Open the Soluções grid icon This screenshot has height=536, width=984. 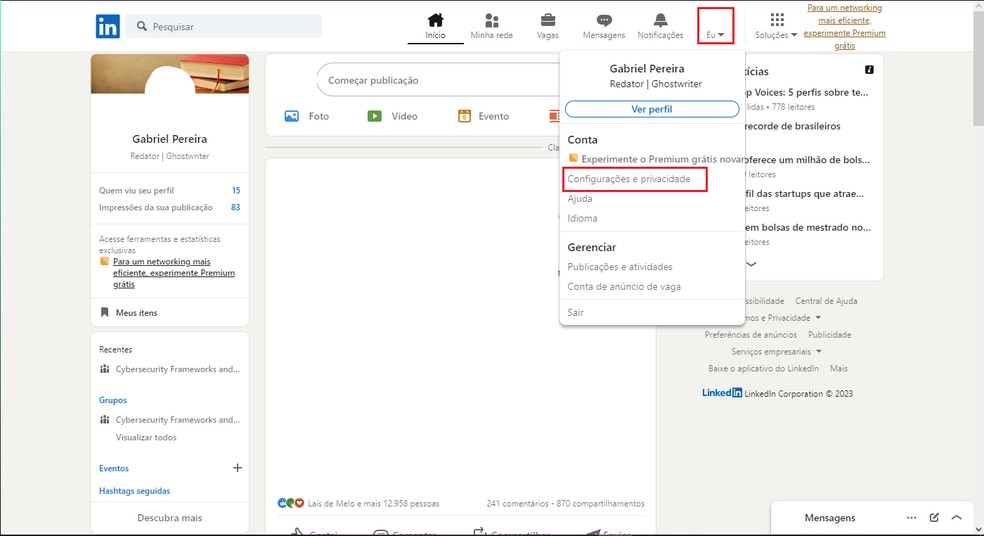click(x=777, y=20)
